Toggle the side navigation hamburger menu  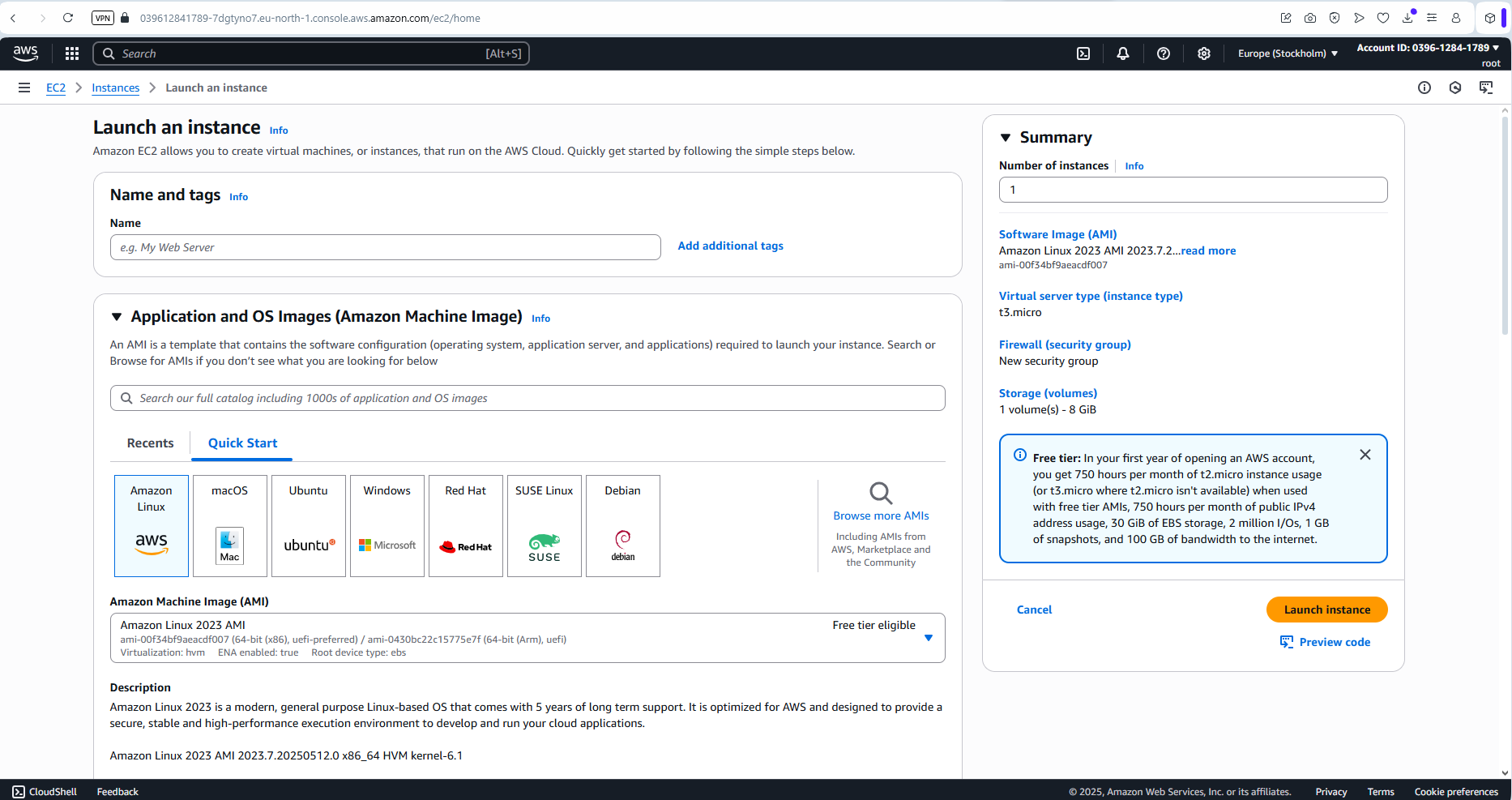[x=24, y=88]
